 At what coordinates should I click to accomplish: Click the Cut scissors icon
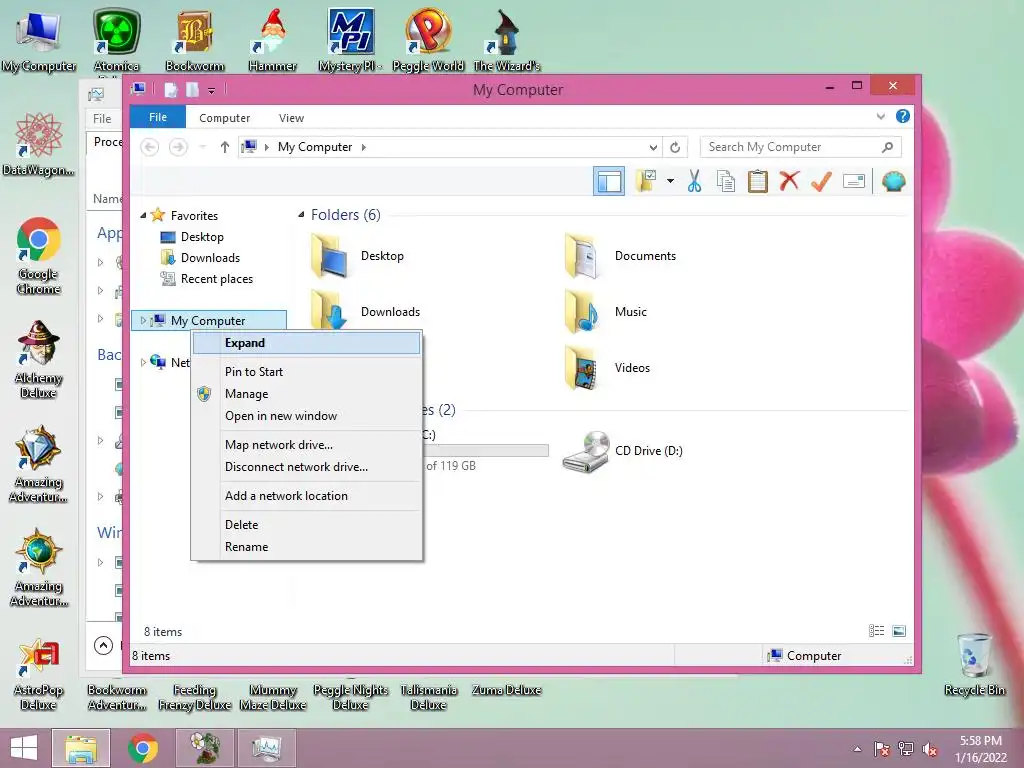click(x=694, y=181)
